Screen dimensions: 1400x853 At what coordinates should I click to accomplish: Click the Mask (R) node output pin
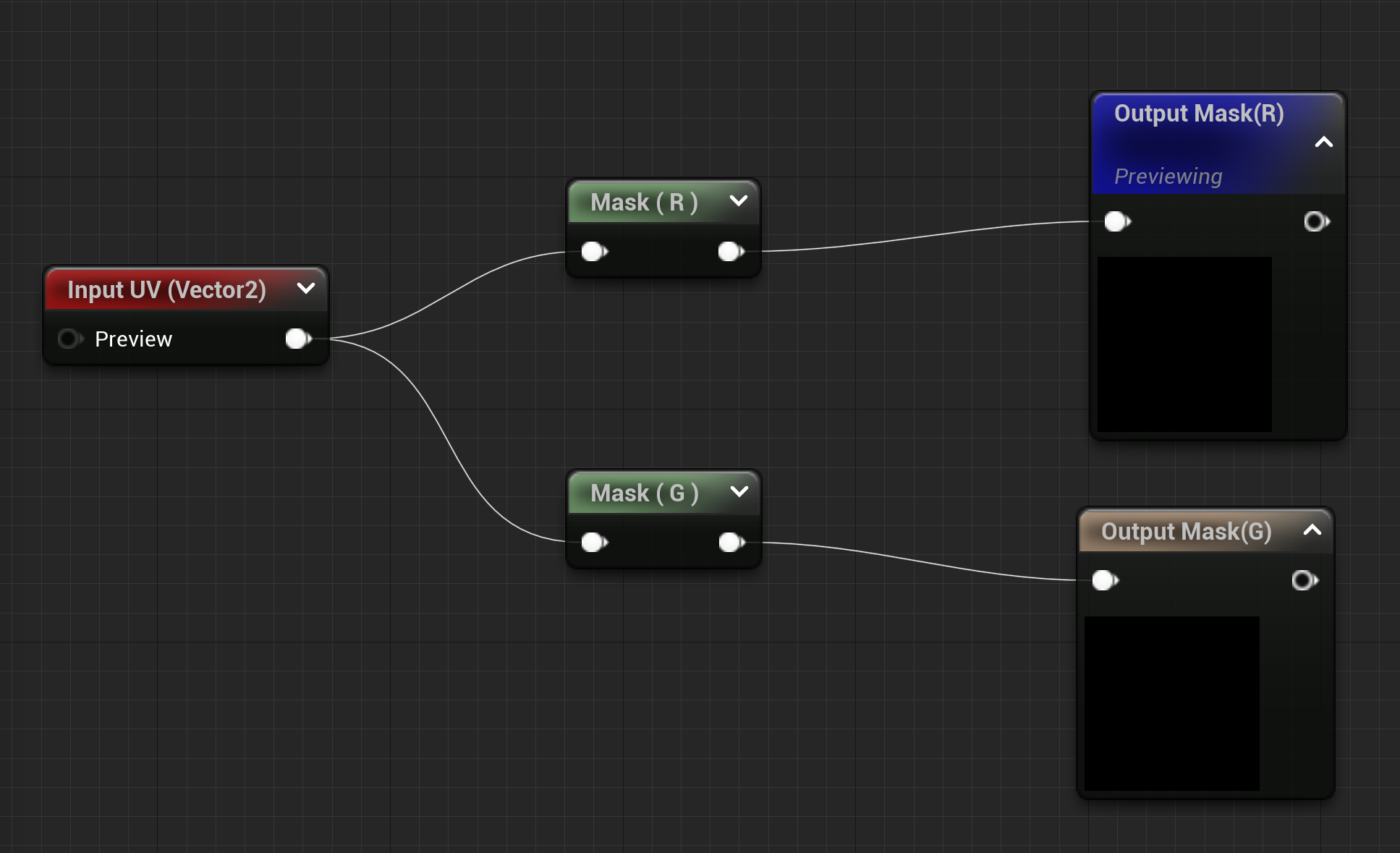(730, 251)
